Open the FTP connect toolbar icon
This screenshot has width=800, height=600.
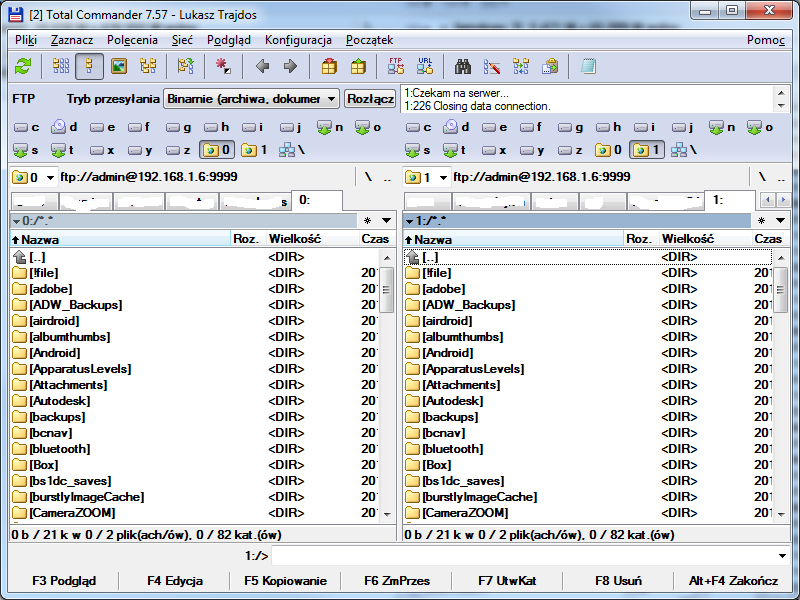pyautogui.click(x=396, y=66)
